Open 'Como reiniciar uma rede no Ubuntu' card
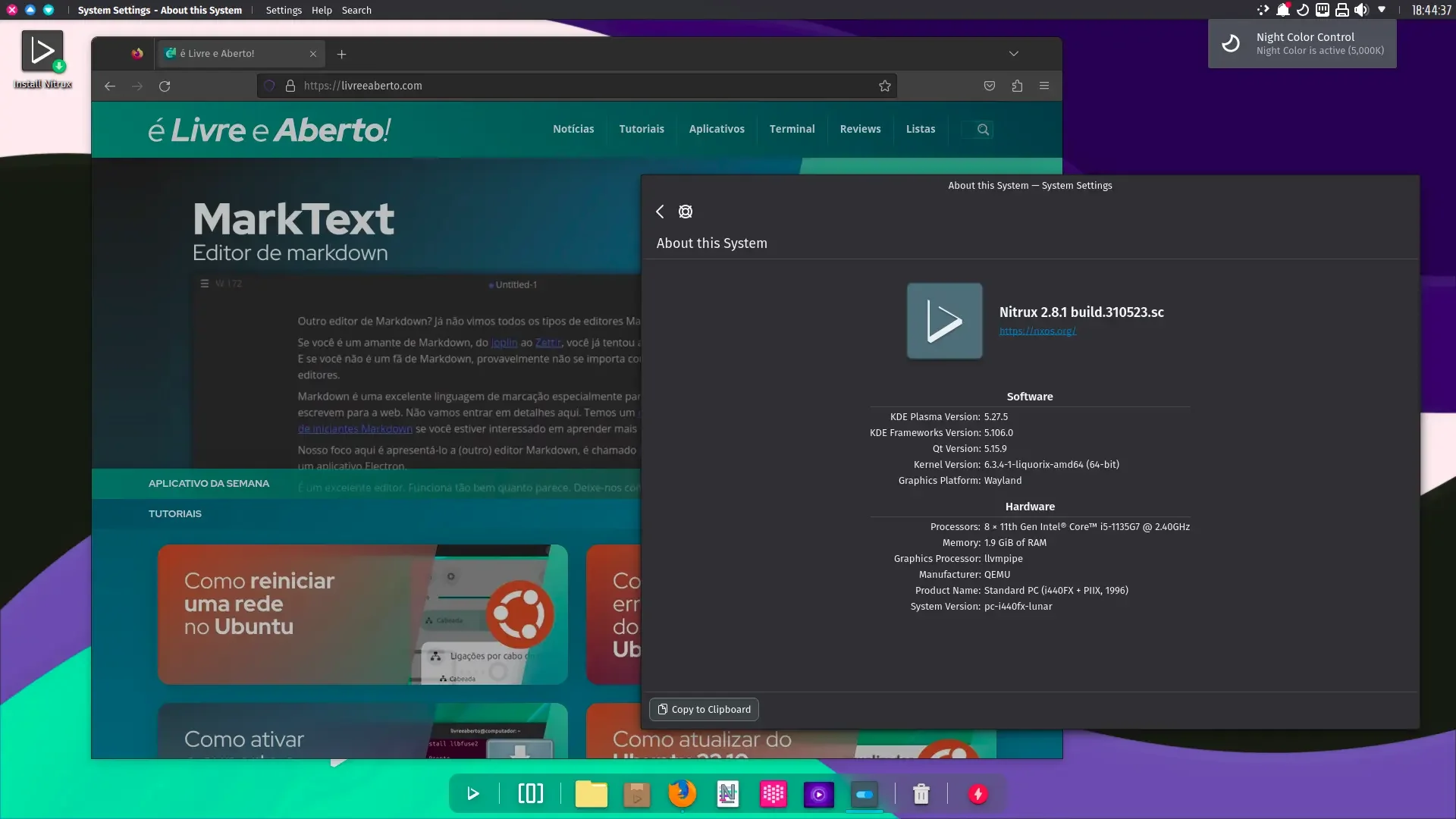1456x819 pixels. [x=362, y=614]
